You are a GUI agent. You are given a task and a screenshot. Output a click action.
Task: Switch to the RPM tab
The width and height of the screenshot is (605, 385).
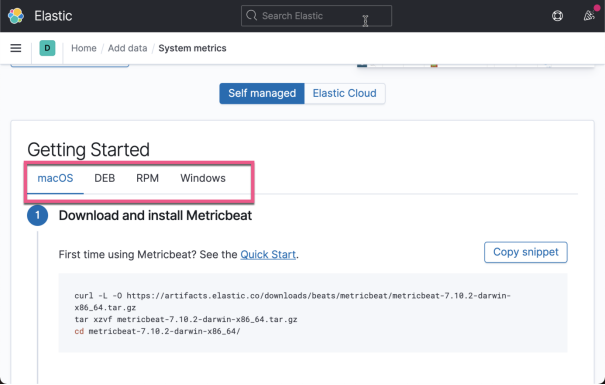coord(147,178)
